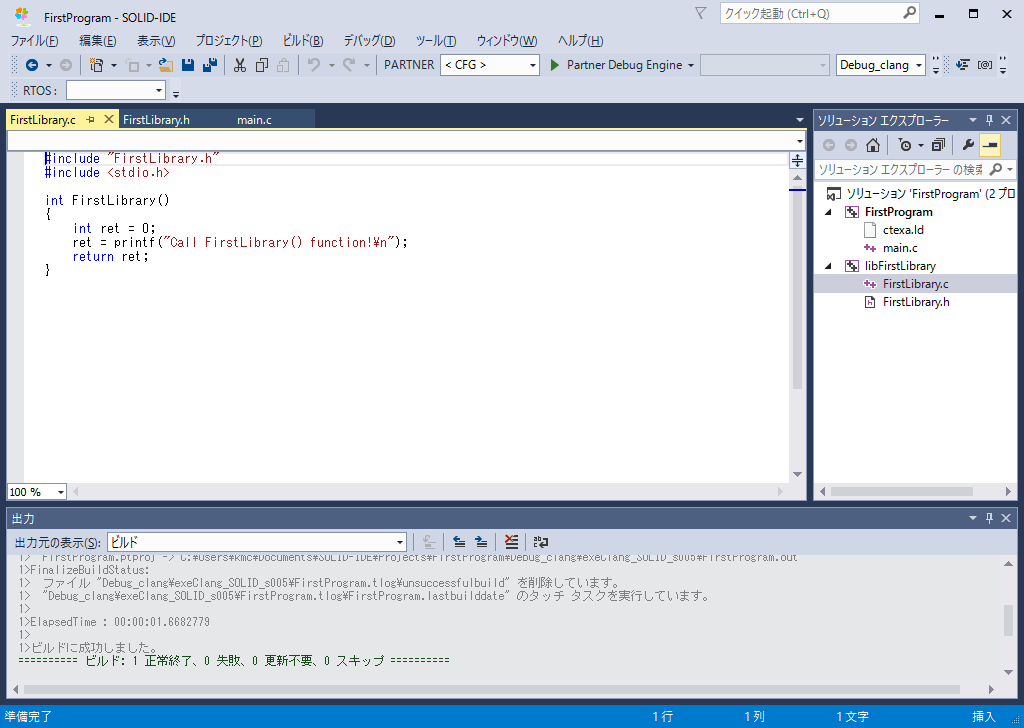This screenshot has height=728, width=1024.
Task: Click Home icon in Solution Explorer
Action: pos(873,145)
